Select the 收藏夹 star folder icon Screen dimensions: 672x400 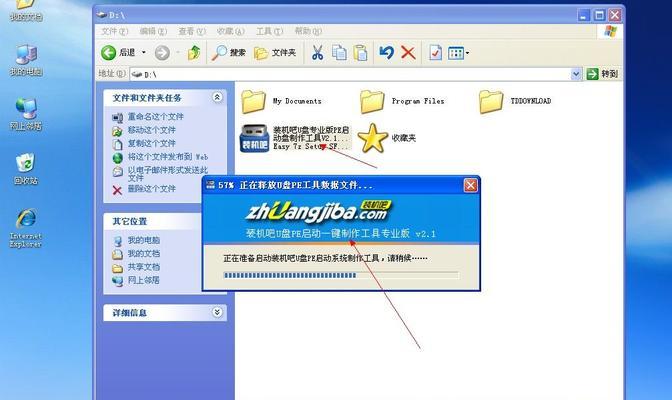(x=372, y=138)
